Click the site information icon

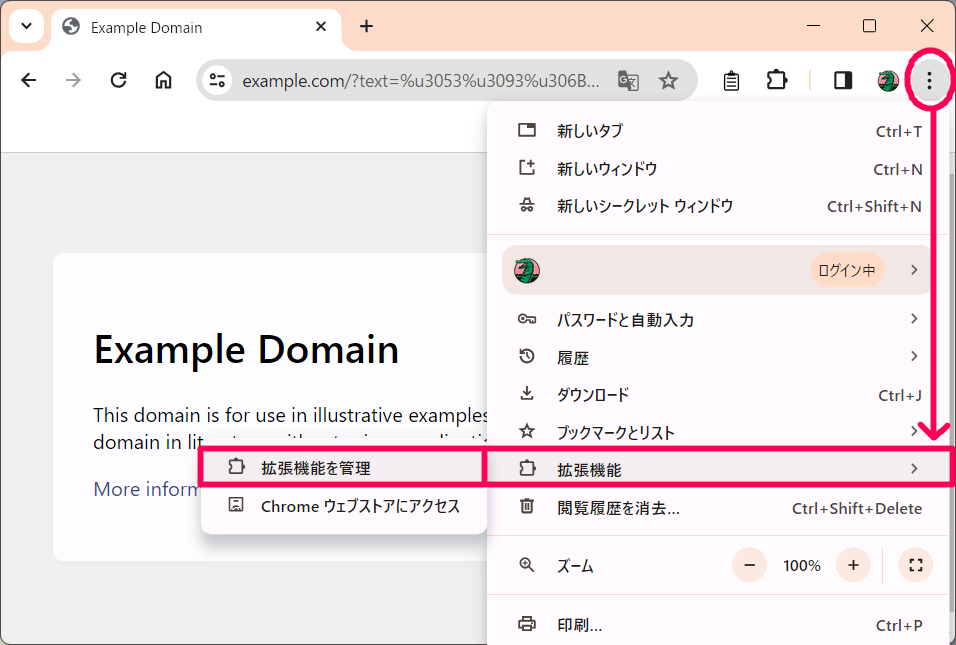point(216,80)
